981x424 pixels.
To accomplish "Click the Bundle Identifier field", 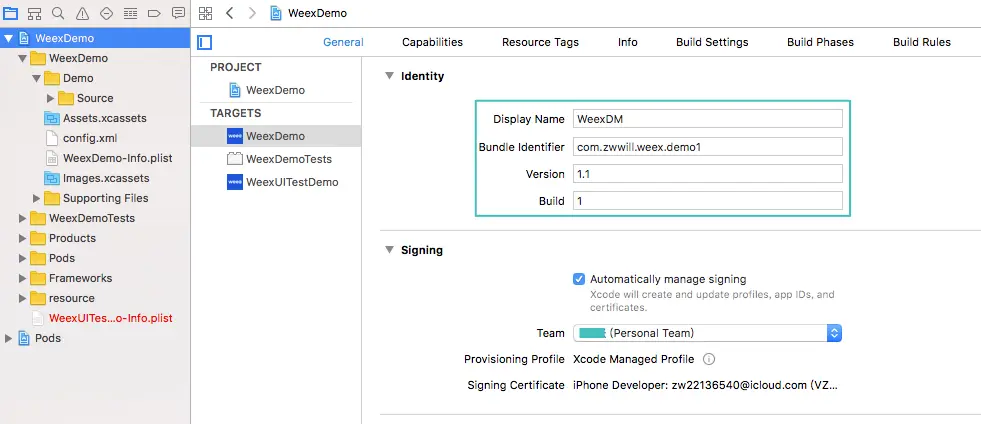I will tap(708, 146).
